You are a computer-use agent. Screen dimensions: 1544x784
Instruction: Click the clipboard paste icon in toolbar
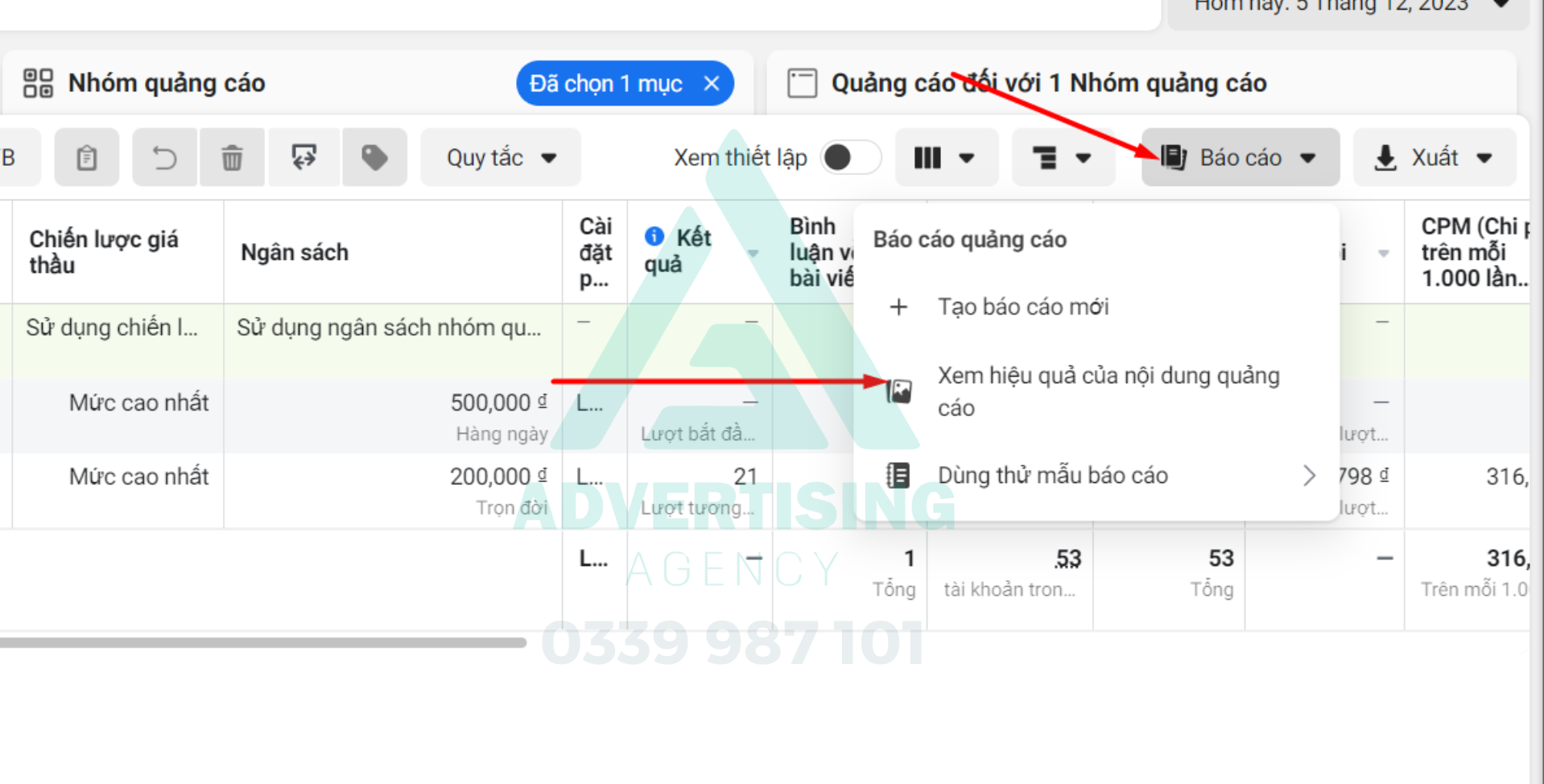(x=87, y=158)
